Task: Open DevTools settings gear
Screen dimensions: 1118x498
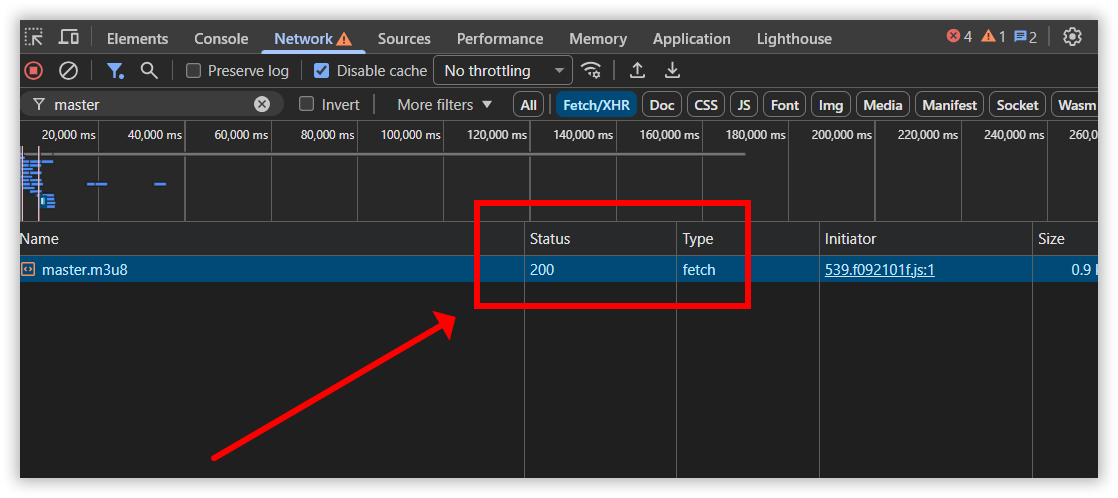Action: (1072, 37)
